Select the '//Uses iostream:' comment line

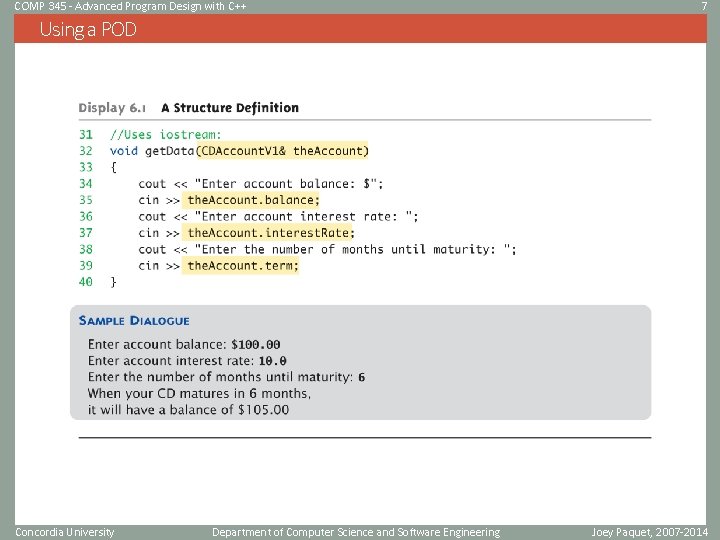166,135
